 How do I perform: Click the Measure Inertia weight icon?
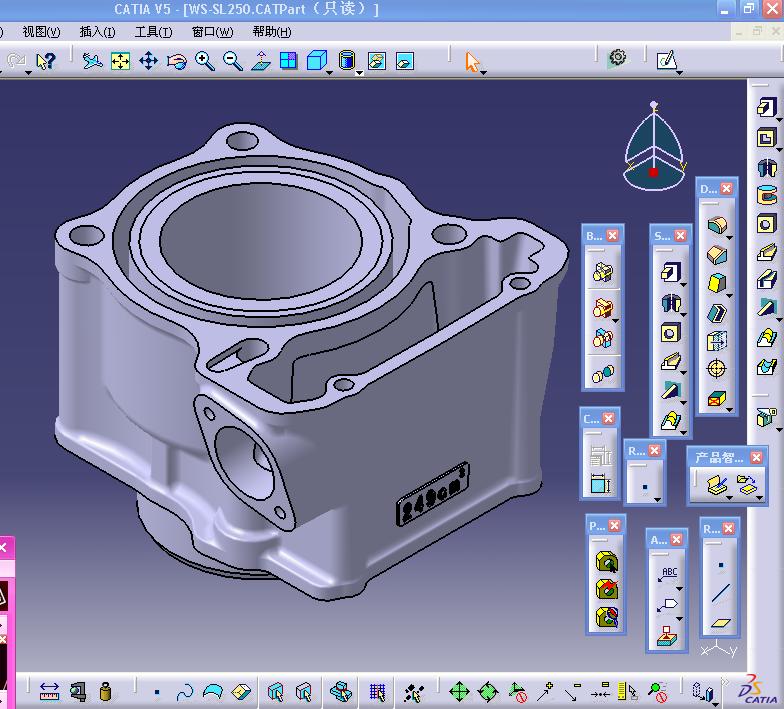tap(105, 692)
